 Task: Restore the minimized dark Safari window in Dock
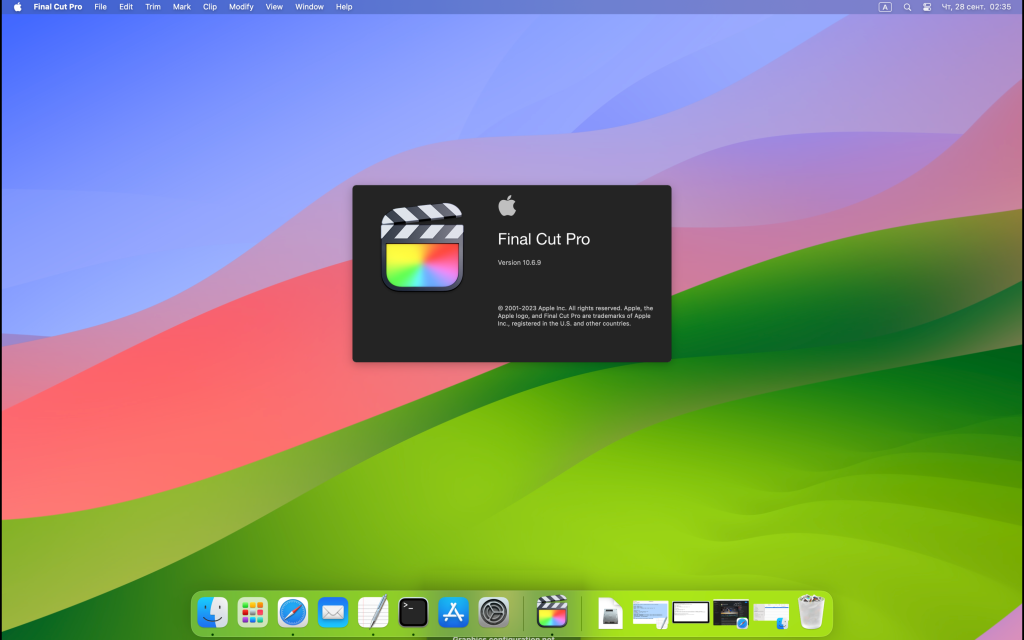coord(731,614)
